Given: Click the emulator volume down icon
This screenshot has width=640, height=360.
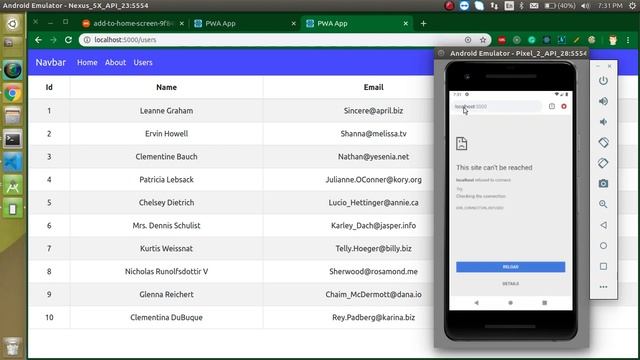Looking at the screenshot, I should click(603, 122).
